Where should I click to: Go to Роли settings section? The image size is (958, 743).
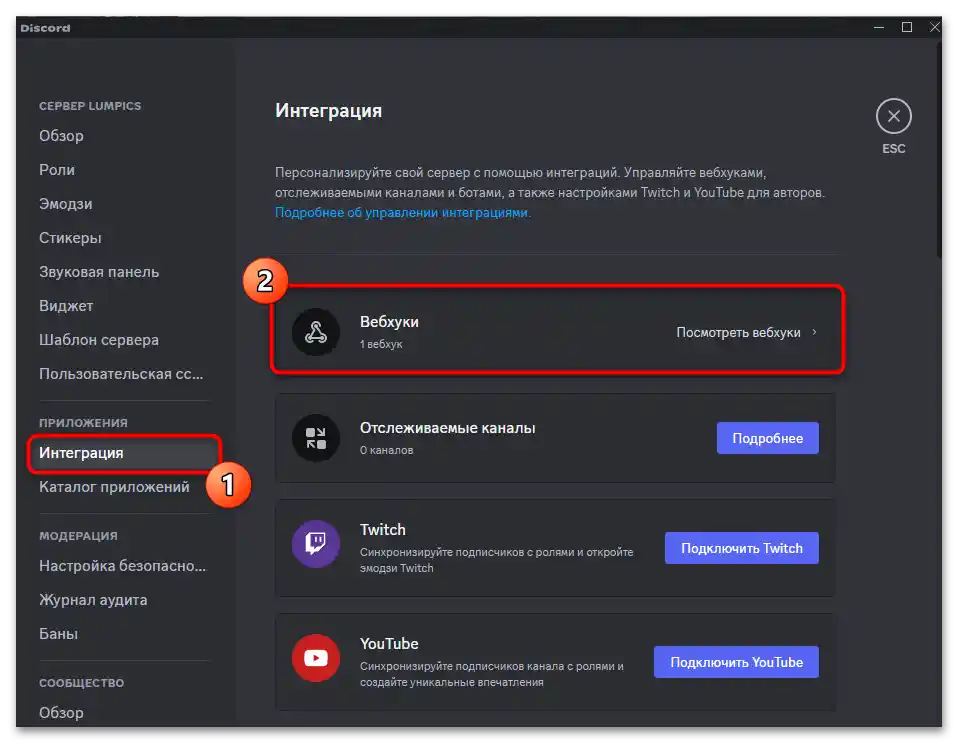pos(57,170)
